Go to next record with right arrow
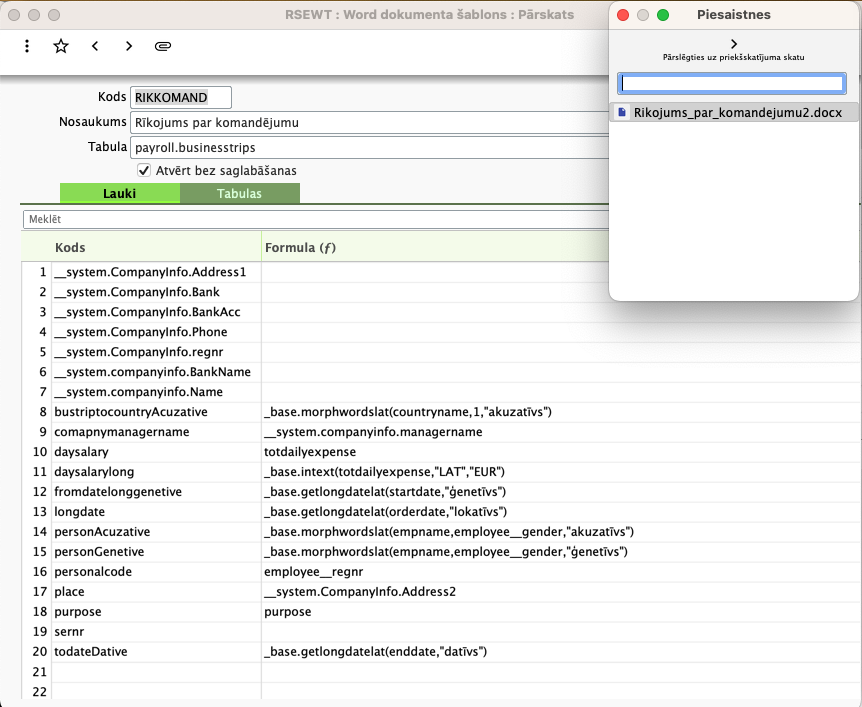Viewport: 862px width, 707px height. 129,46
